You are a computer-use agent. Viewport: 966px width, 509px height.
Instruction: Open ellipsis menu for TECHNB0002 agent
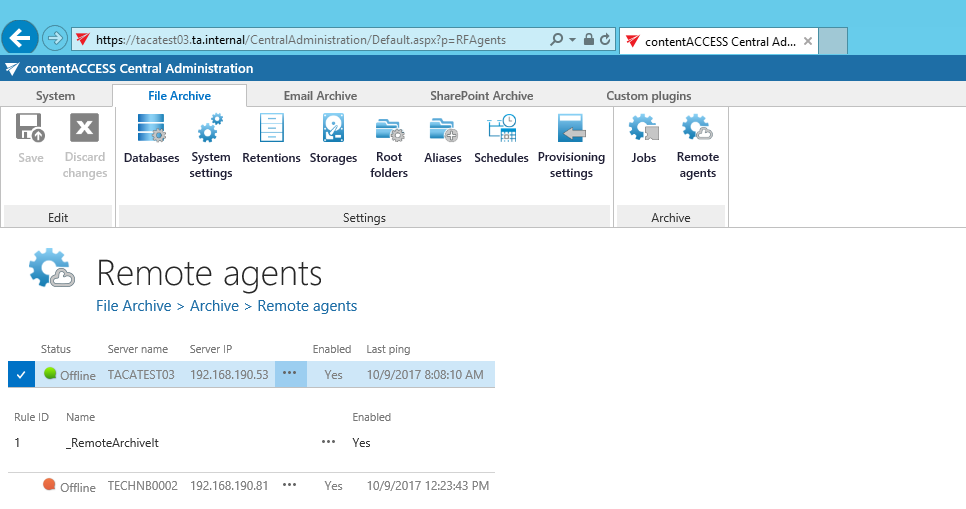pos(290,486)
